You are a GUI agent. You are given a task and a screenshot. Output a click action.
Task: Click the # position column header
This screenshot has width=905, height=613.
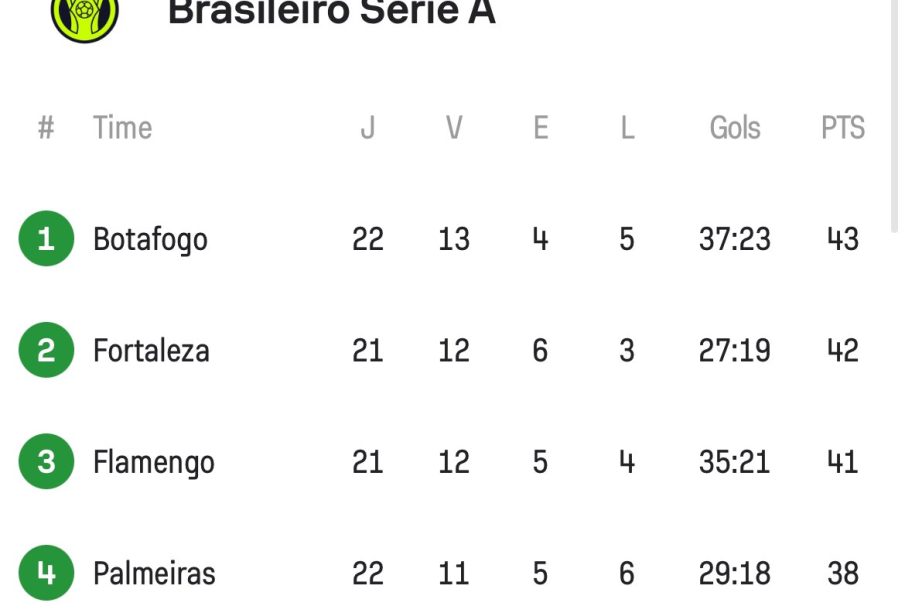pyautogui.click(x=46, y=128)
